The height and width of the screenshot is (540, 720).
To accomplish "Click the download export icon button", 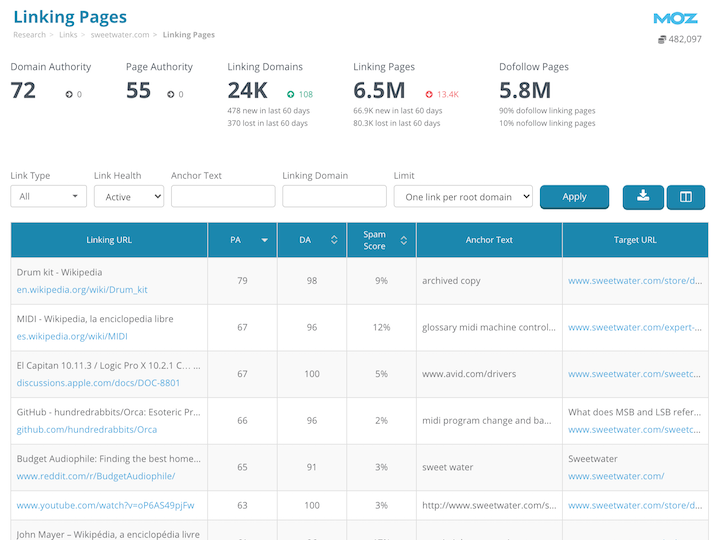I will point(643,197).
